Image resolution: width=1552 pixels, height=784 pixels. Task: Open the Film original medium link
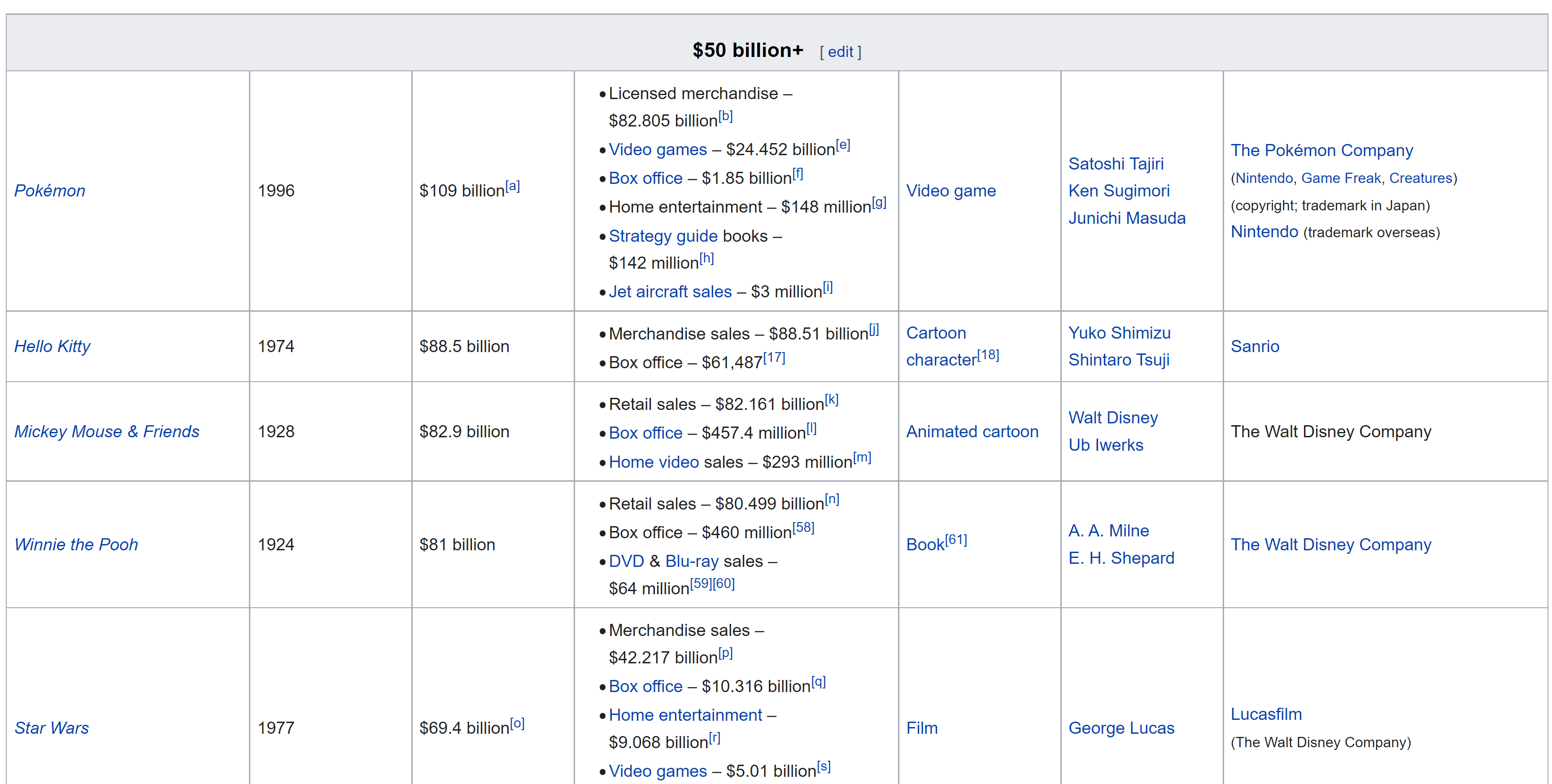[x=922, y=728]
